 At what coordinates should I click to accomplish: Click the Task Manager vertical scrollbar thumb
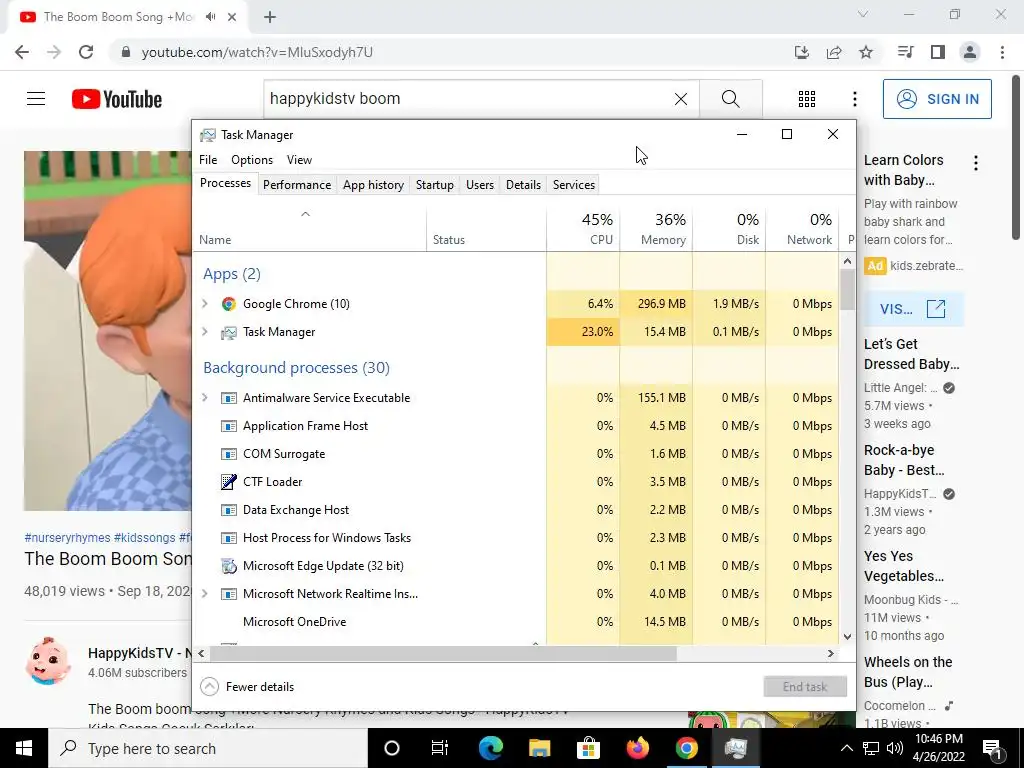(847, 289)
